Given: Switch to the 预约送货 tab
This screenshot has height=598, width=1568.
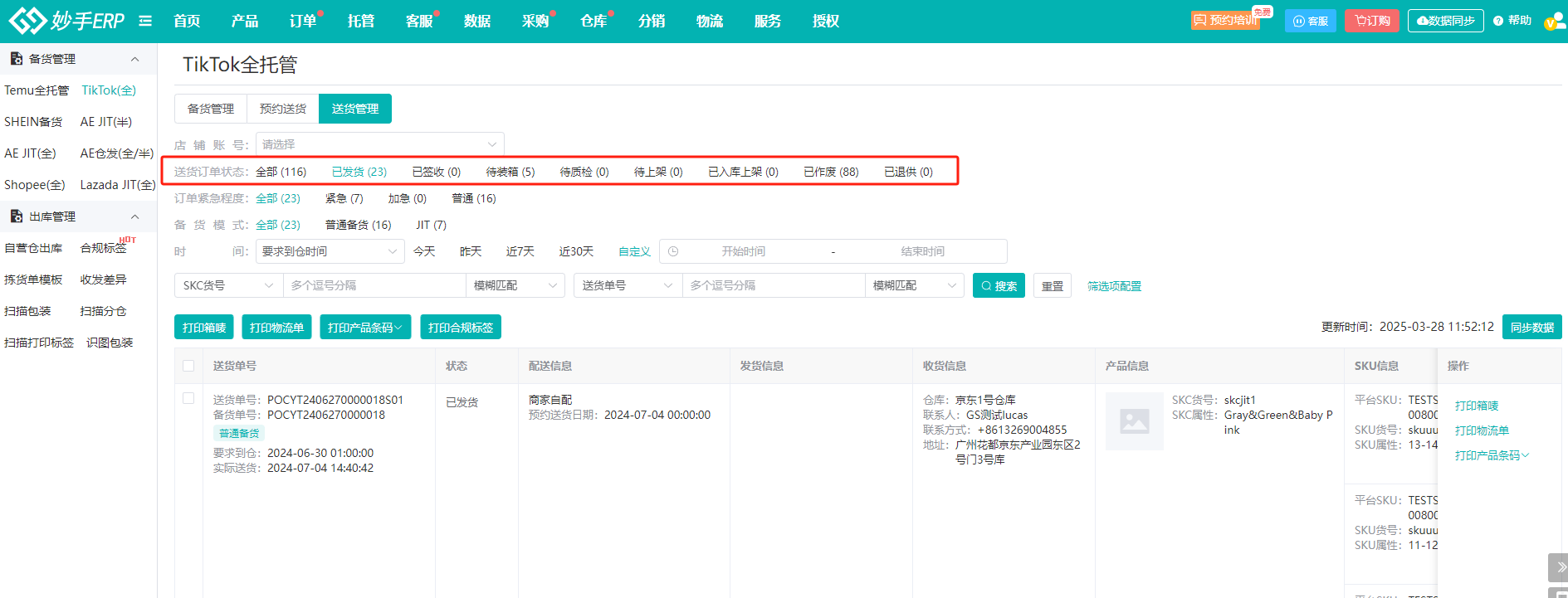Looking at the screenshot, I should pos(283,109).
